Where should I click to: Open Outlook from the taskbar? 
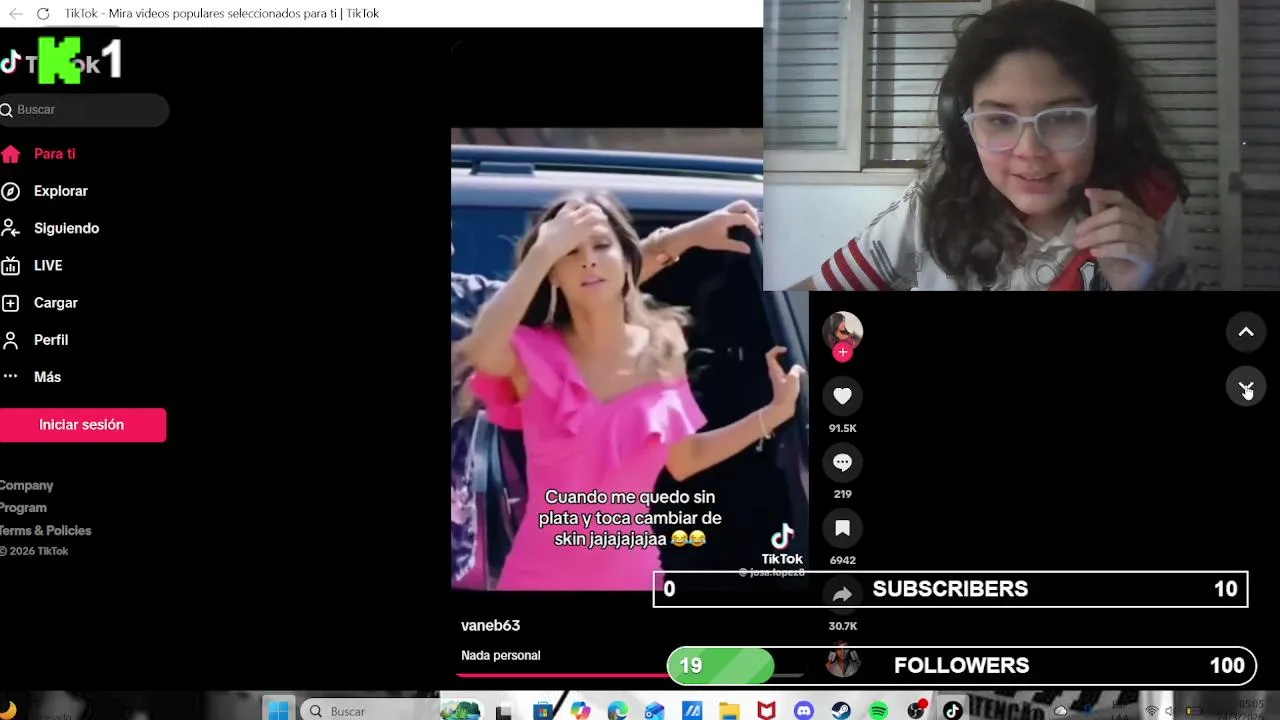point(655,711)
